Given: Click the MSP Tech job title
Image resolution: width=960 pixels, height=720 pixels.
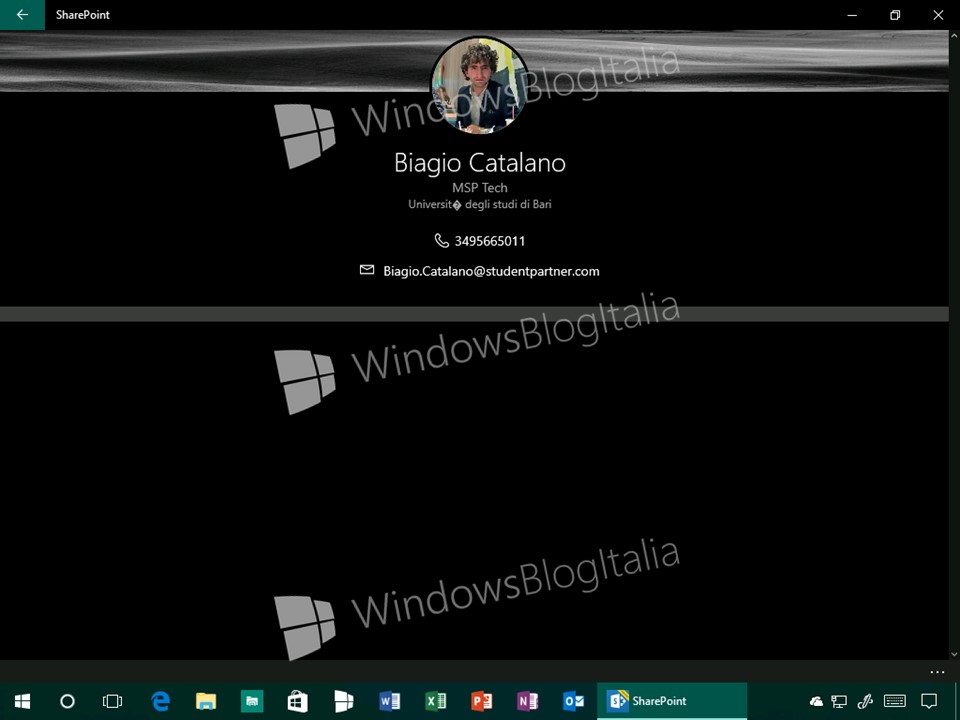Looking at the screenshot, I should coord(480,188).
